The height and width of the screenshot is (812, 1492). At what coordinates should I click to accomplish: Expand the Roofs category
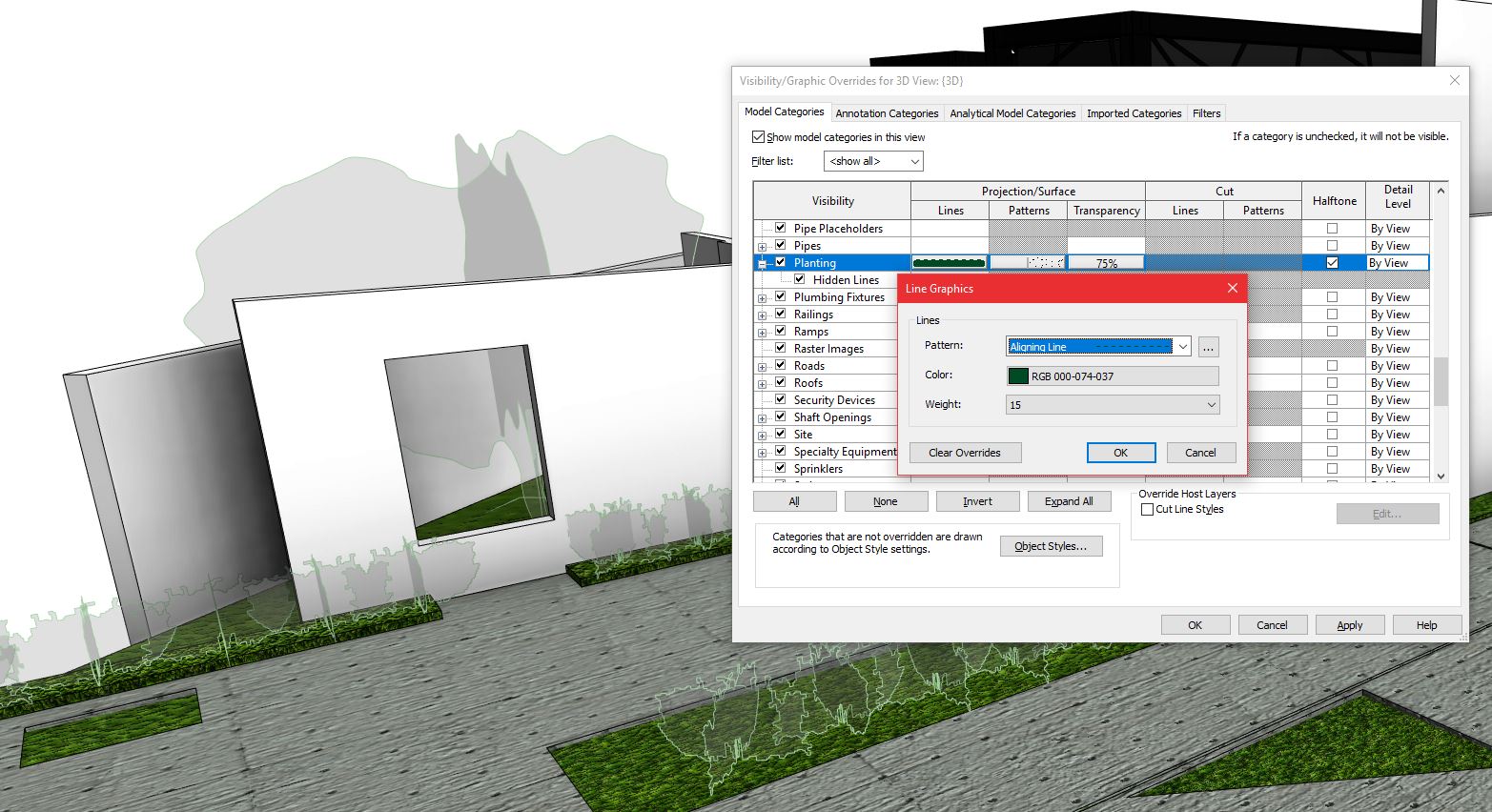(763, 382)
